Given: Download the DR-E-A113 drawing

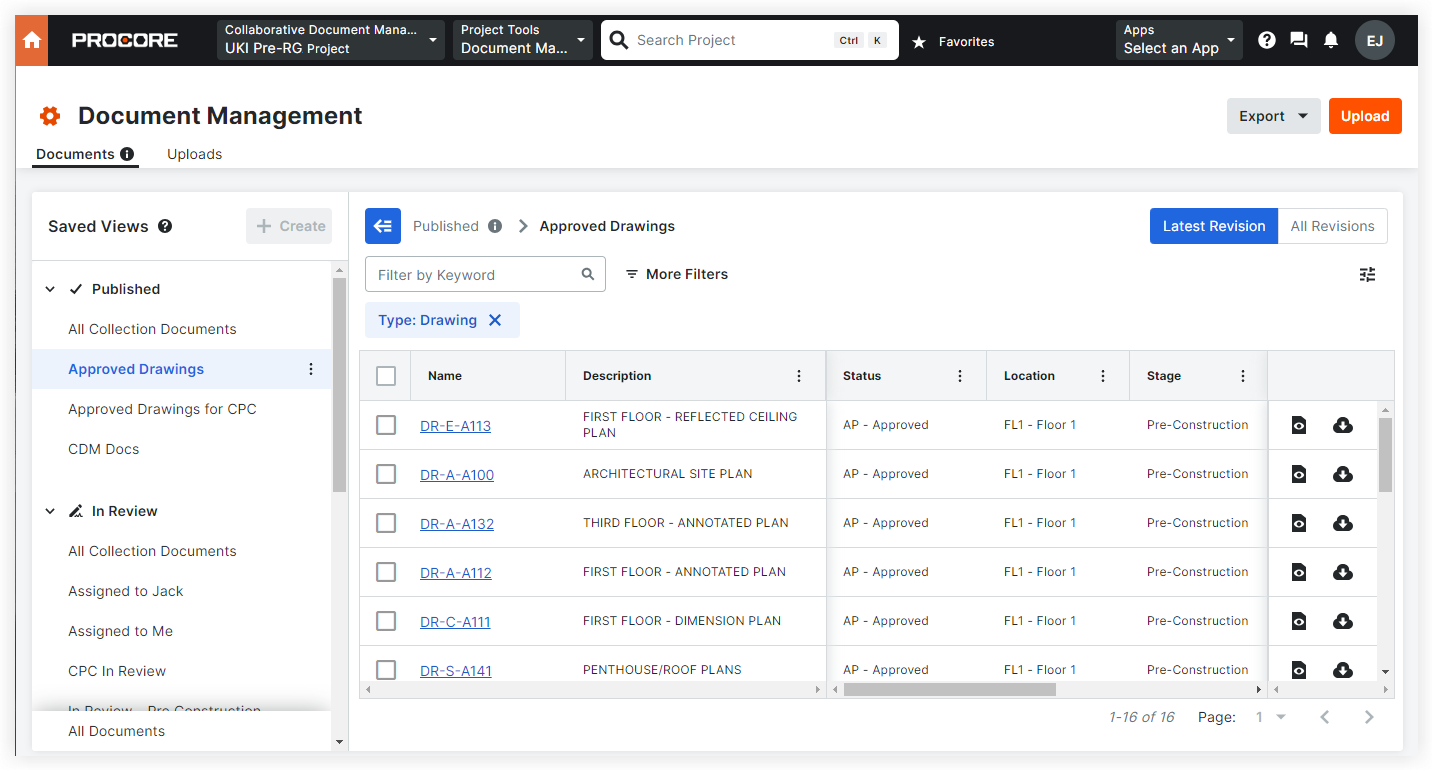Looking at the screenshot, I should tap(1342, 424).
